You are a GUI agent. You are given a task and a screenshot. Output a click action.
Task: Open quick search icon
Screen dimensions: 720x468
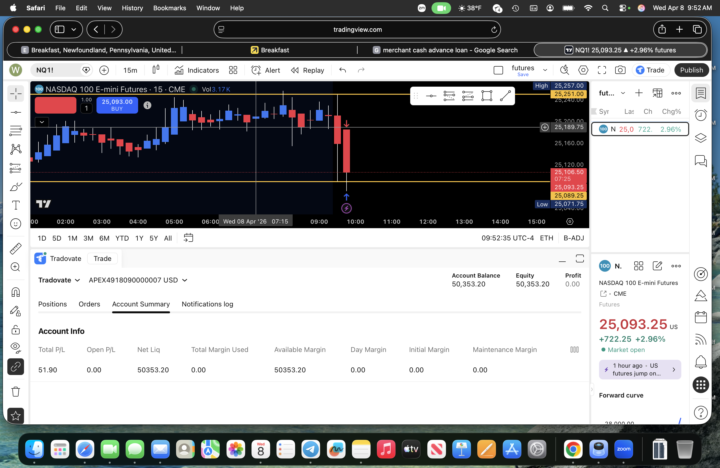(x=564, y=70)
